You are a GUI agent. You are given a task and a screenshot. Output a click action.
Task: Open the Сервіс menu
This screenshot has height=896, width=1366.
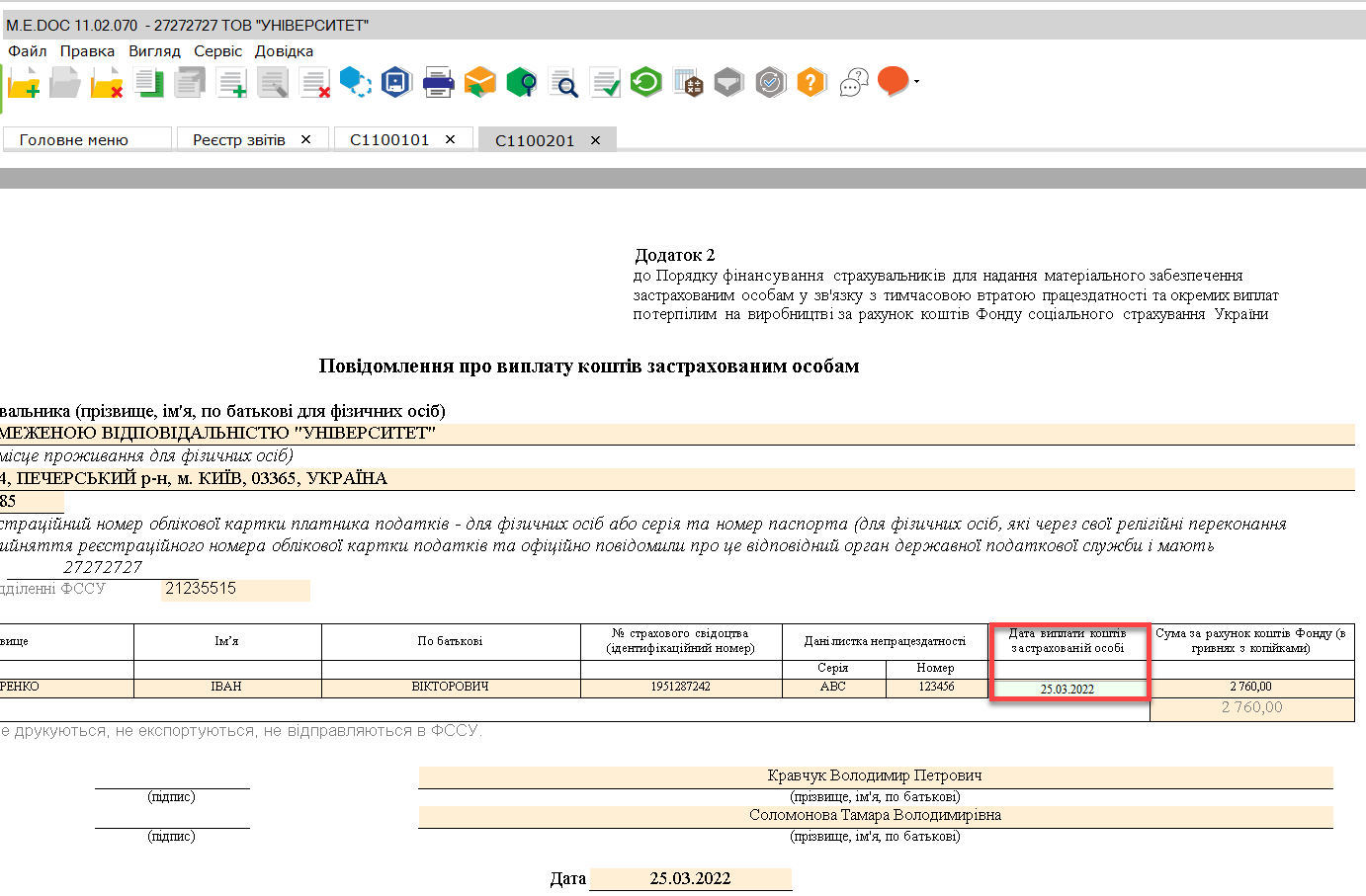tap(217, 51)
